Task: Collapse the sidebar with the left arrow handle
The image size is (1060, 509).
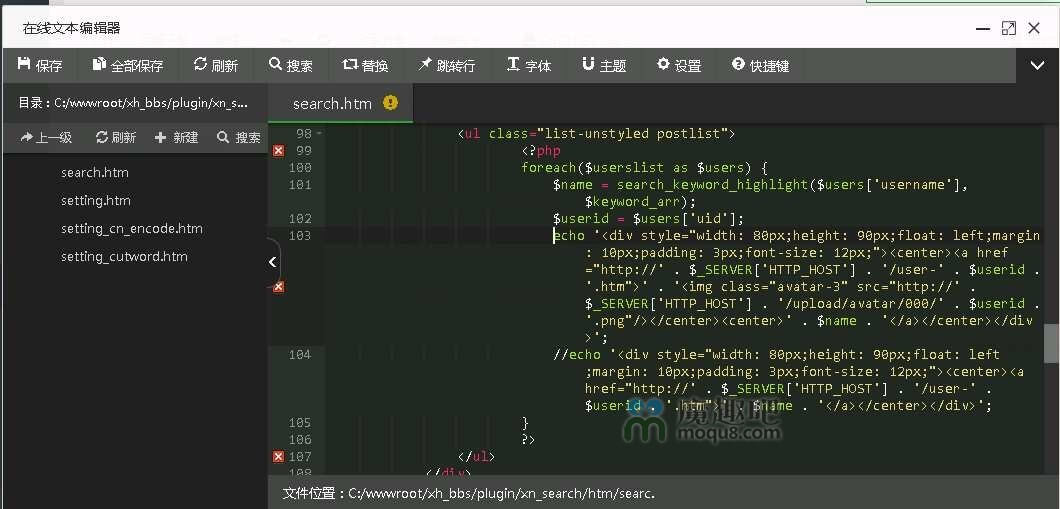Action: coord(272,262)
